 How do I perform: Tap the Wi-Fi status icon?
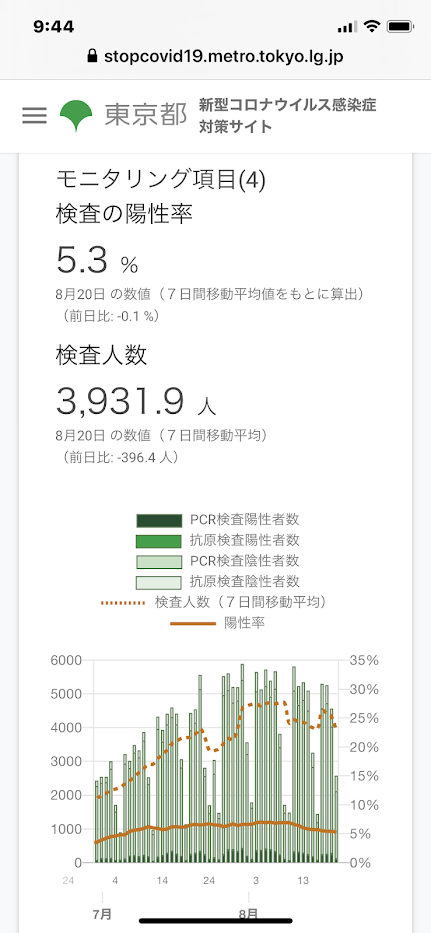[x=373, y=26]
